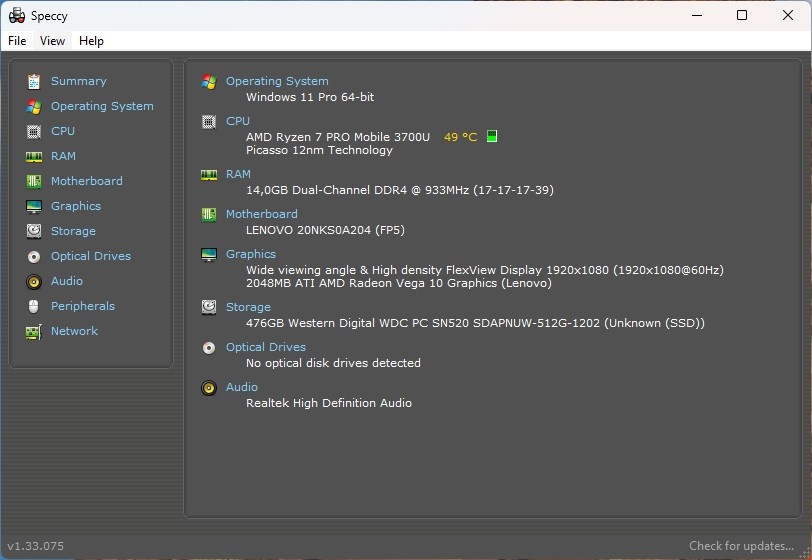
Task: Show Peripherals from sidebar
Action: click(x=83, y=306)
